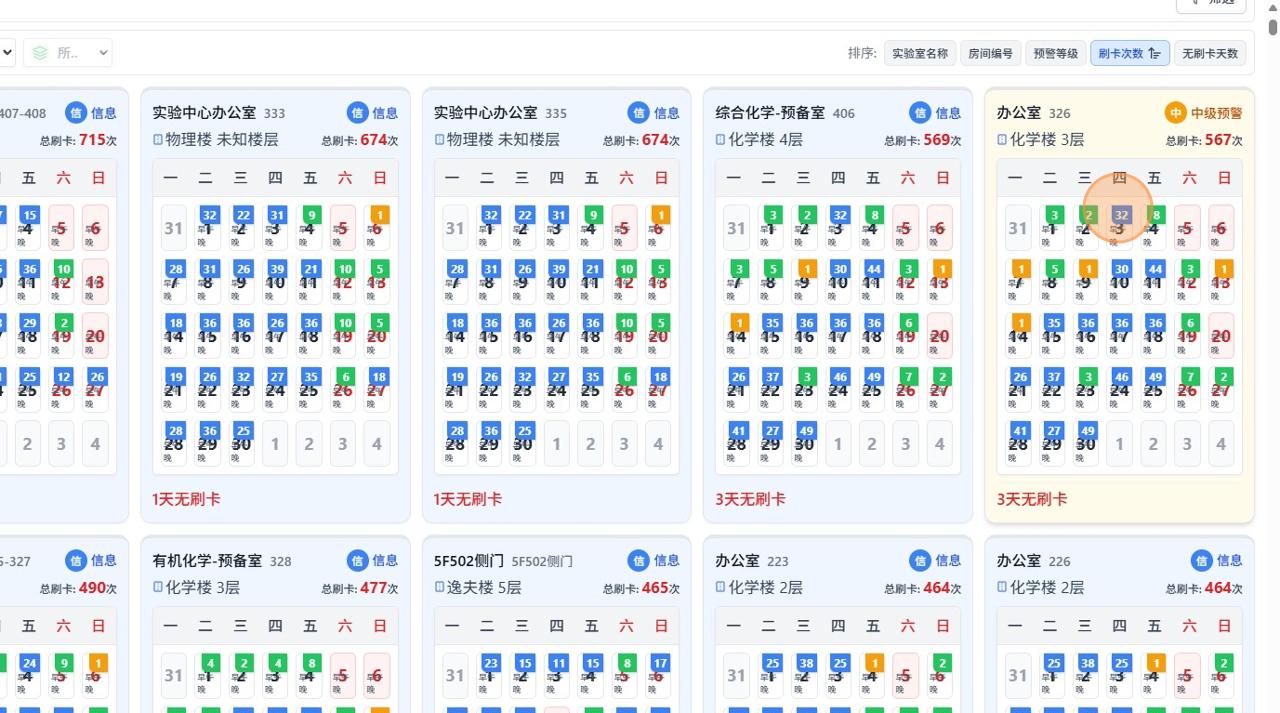Click 1天无刷卡 text in room 333 card
The image size is (1280, 713).
click(187, 499)
